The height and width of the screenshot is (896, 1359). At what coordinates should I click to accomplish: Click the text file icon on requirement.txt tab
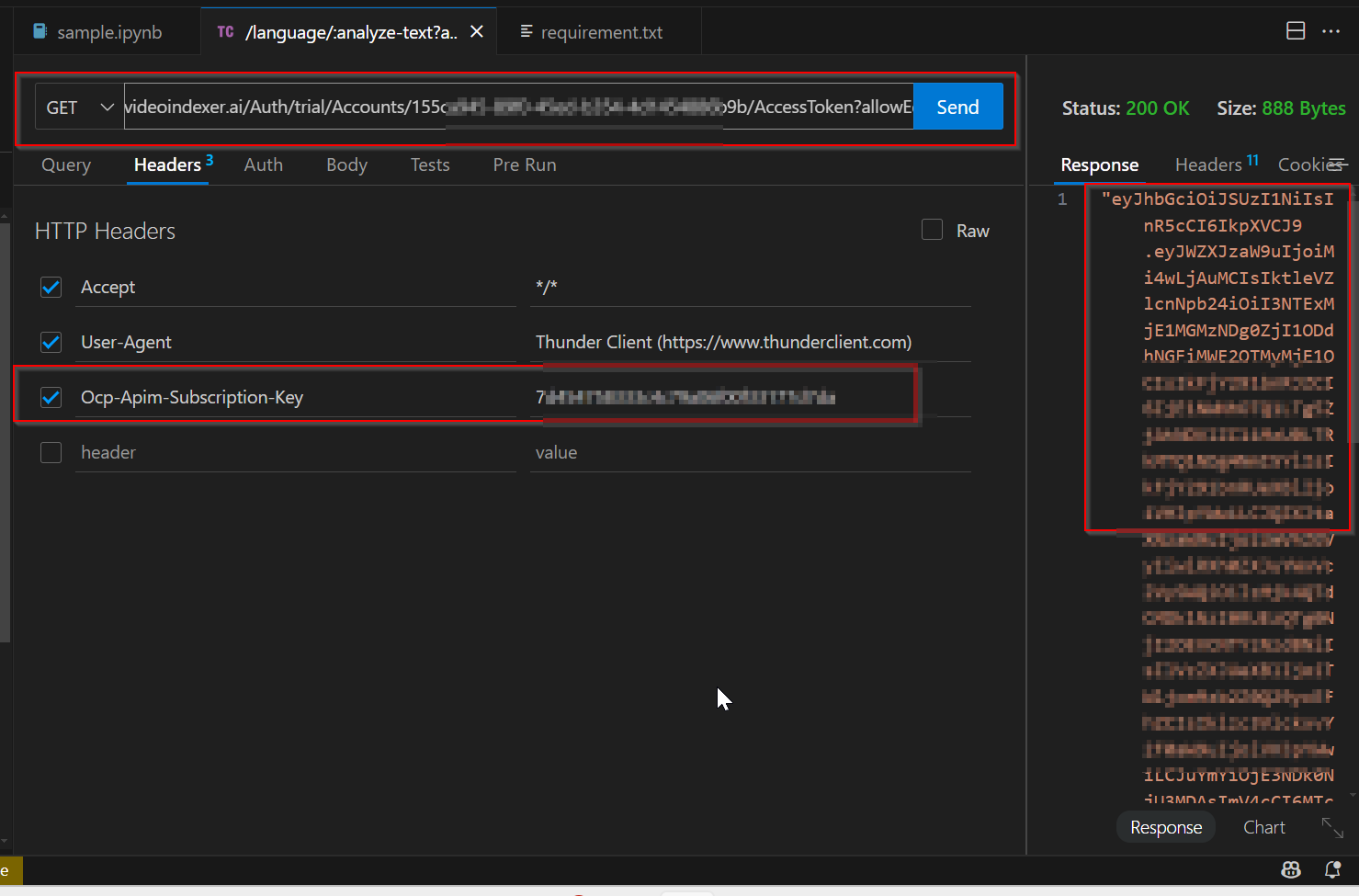[527, 31]
